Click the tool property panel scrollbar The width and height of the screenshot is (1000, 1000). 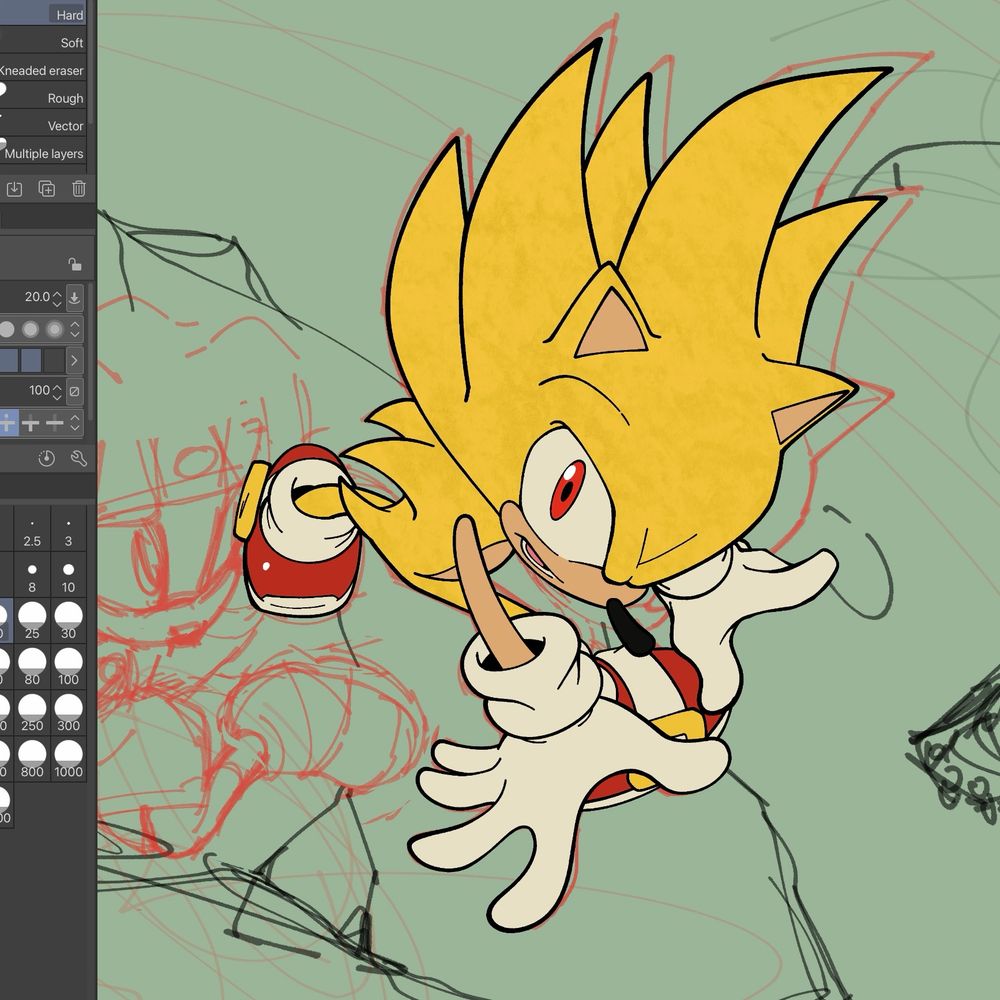91,351
